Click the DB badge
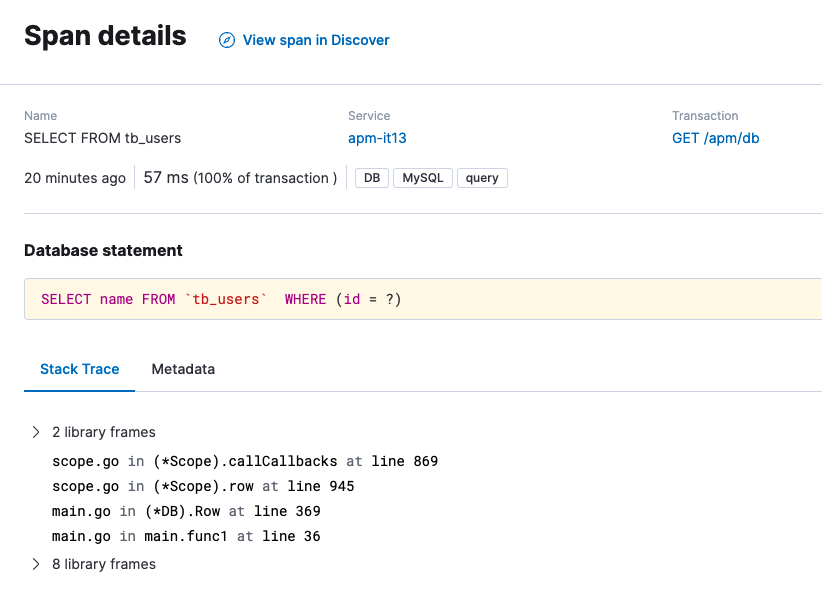The image size is (822, 604). [372, 178]
